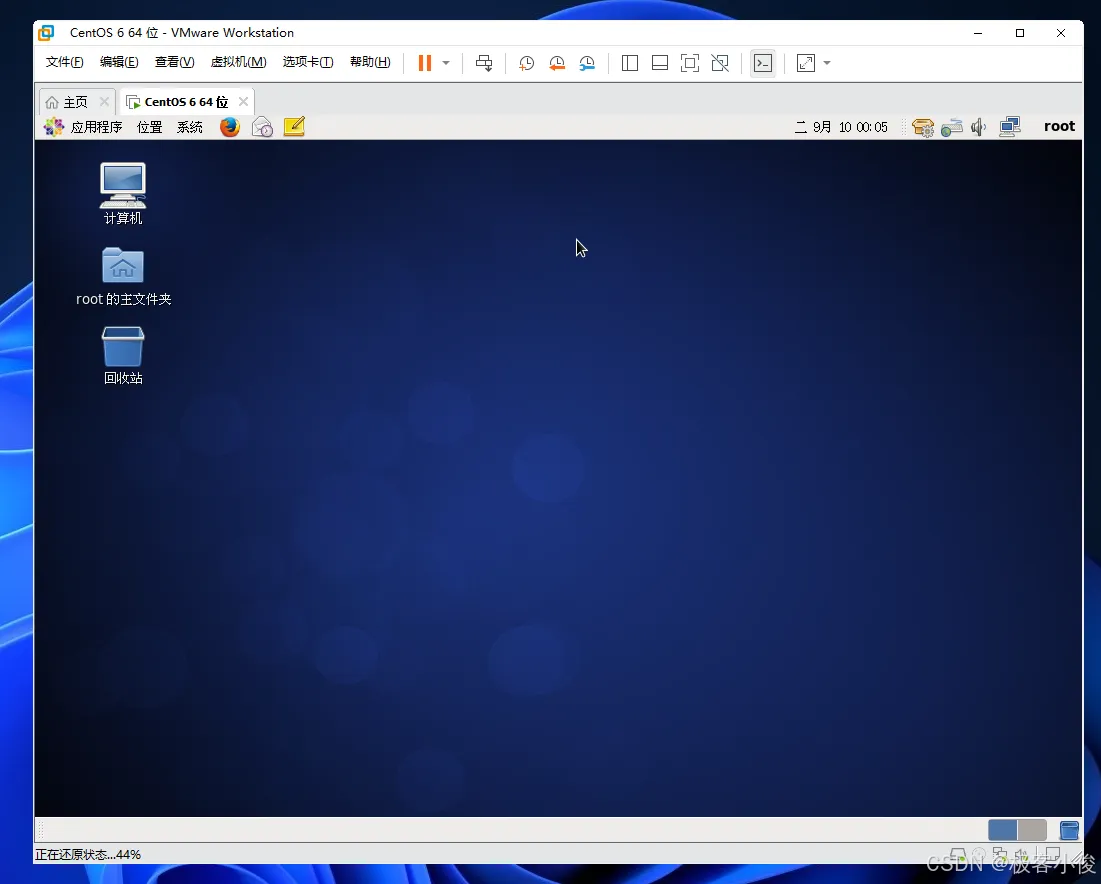This screenshot has height=884, width=1101.
Task: Click the removable drive tray icon
Action: click(951, 127)
